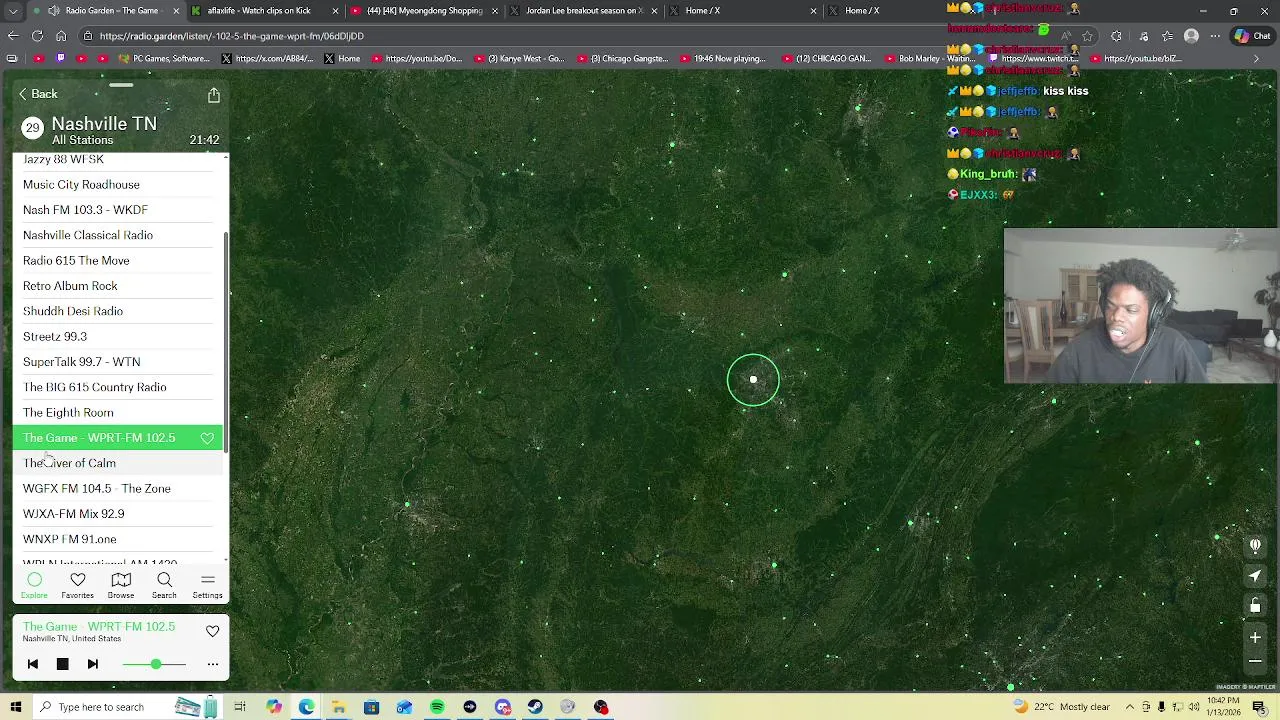This screenshot has height=720, width=1280.
Task: Open Windows Start menu
Action: (x=15, y=707)
